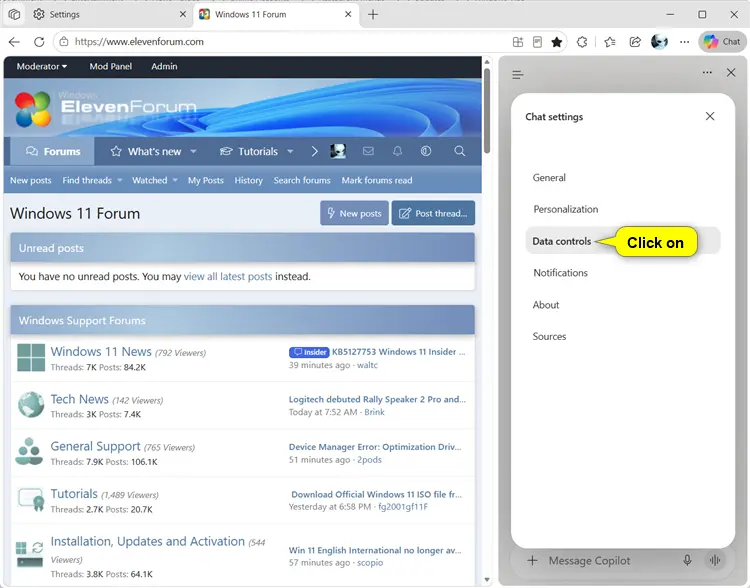Screen dimensions: 750x588
Task: Open Search forums link
Action: [x=302, y=180]
